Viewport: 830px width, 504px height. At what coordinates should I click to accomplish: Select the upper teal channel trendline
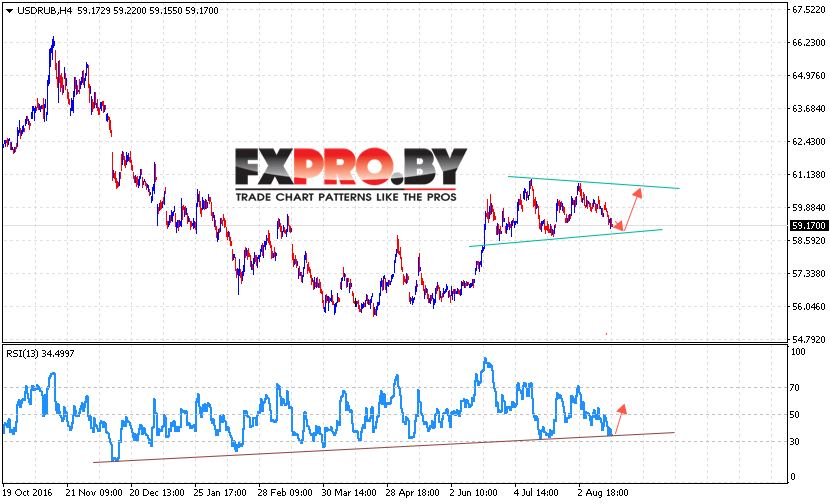tap(593, 182)
